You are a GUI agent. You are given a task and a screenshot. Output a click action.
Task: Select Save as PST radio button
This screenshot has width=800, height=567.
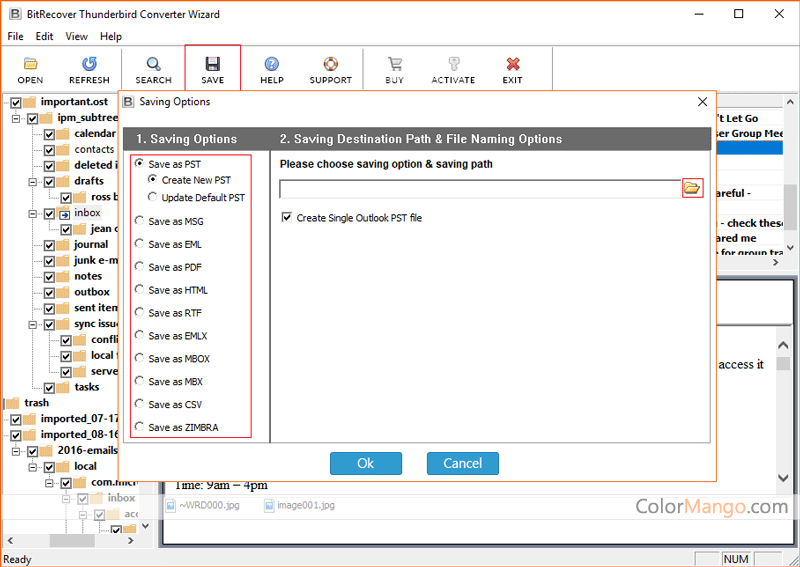(x=139, y=164)
